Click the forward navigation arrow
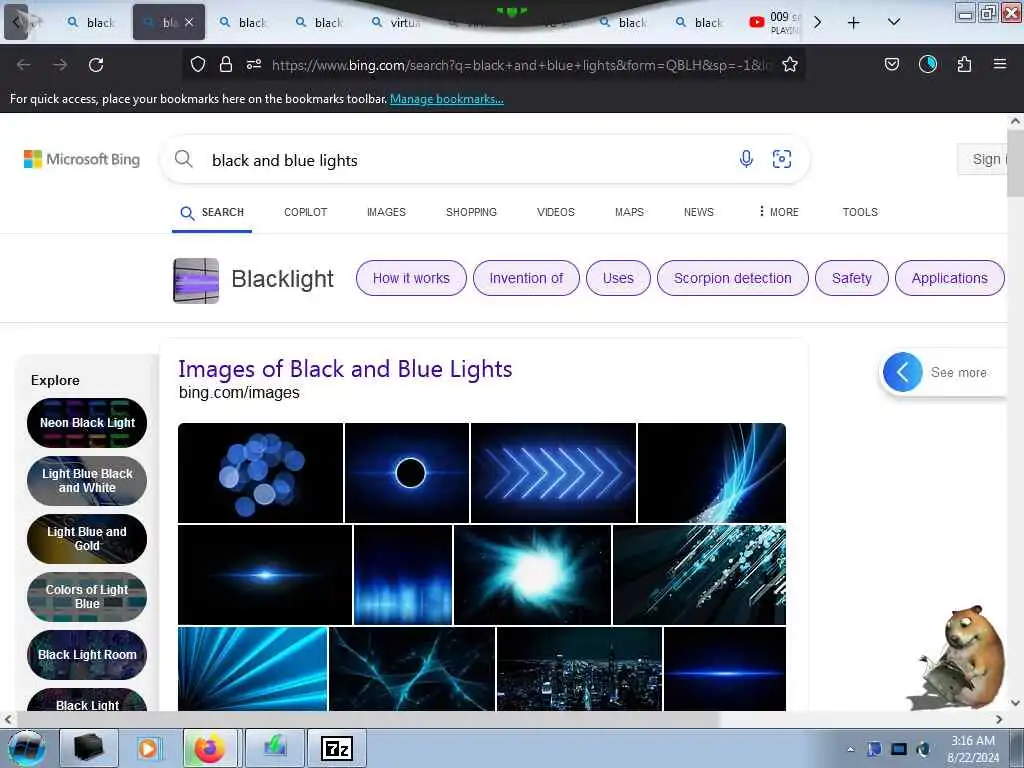The width and height of the screenshot is (1024, 768). tap(60, 65)
